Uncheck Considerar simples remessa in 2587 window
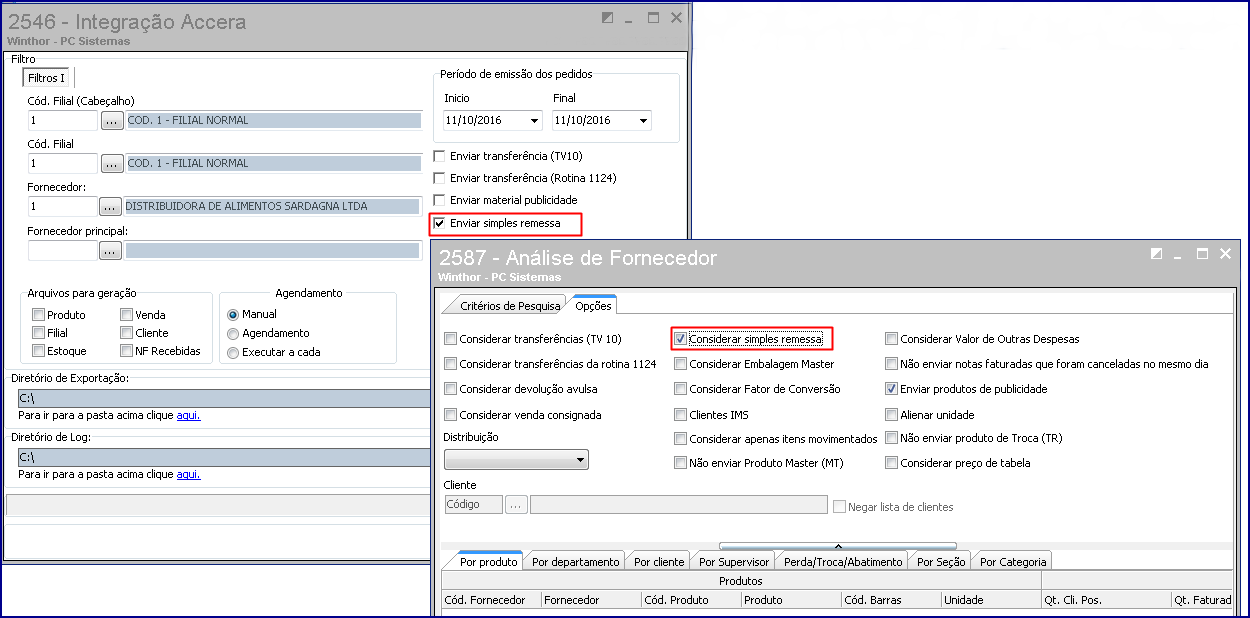This screenshot has width=1250, height=618. [x=680, y=339]
